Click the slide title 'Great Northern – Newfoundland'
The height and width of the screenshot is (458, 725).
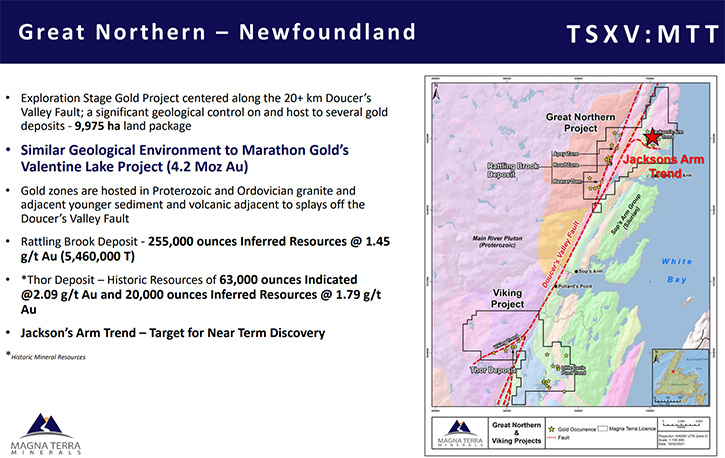tap(217, 32)
